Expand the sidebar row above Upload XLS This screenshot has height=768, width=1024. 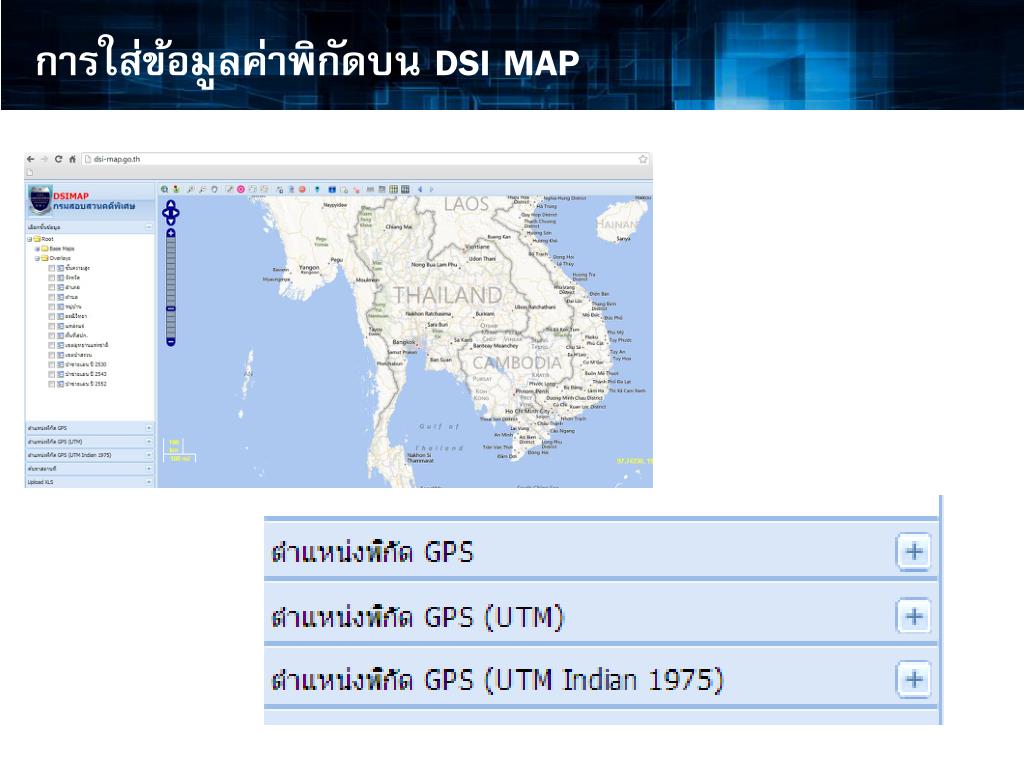pyautogui.click(x=149, y=469)
